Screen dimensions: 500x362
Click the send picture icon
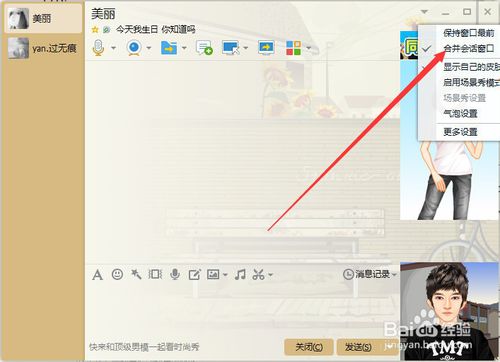point(213,274)
